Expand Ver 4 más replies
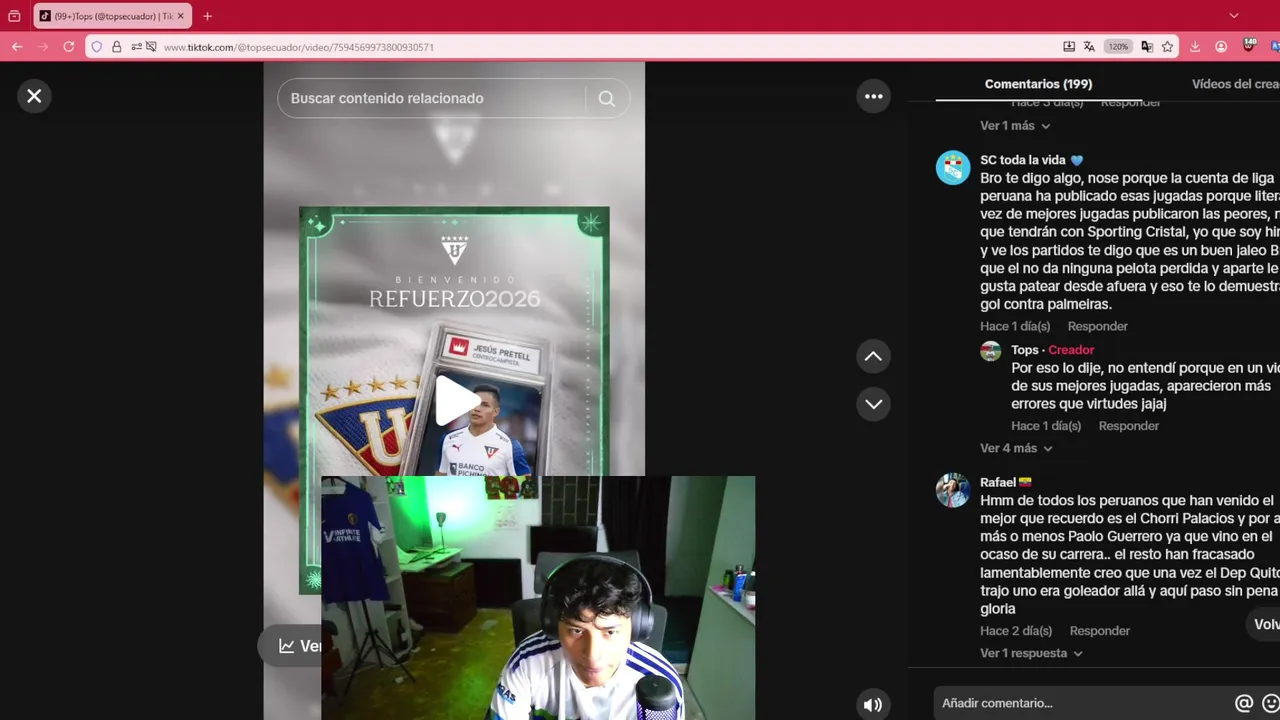 (1016, 448)
